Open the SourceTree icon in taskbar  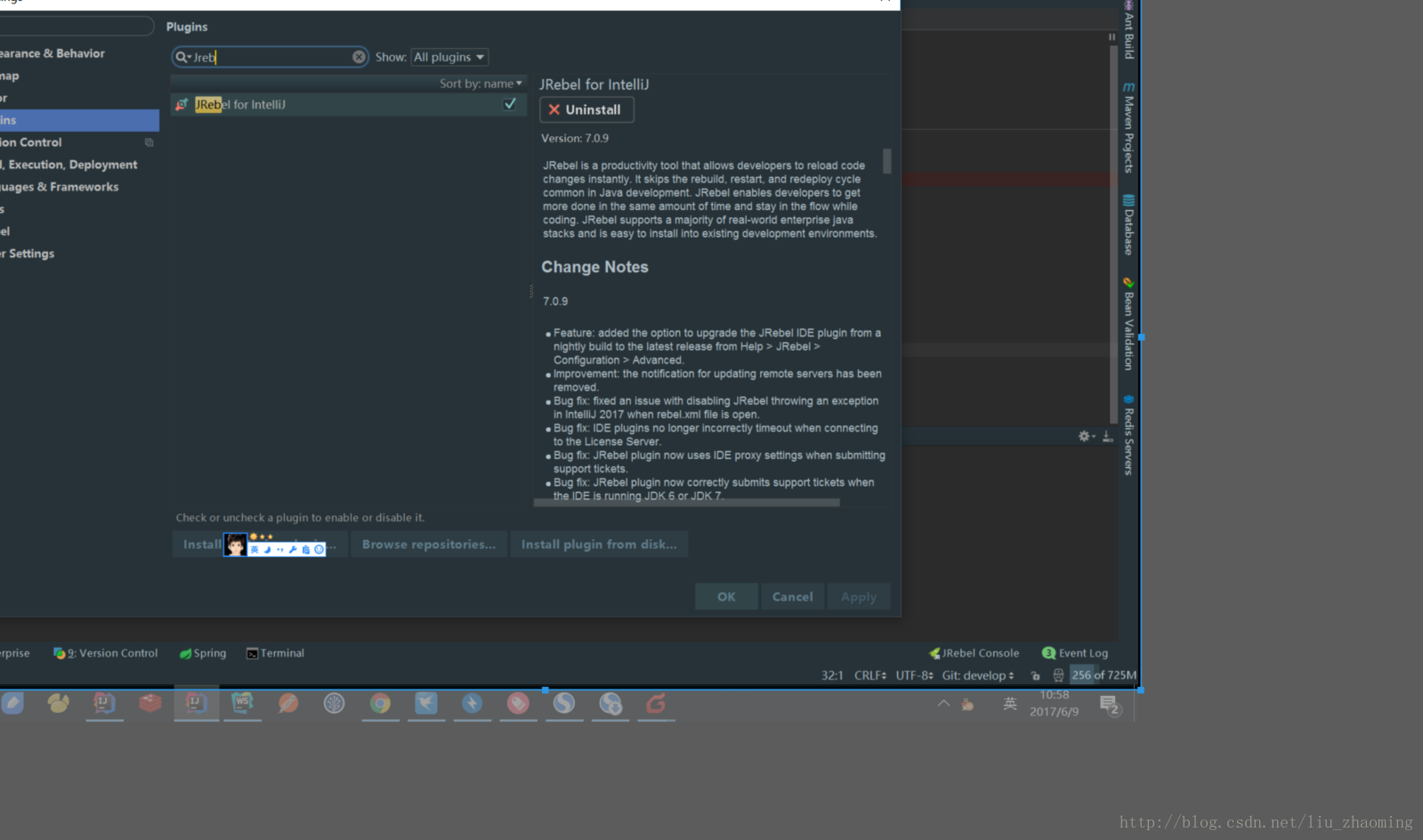click(334, 704)
